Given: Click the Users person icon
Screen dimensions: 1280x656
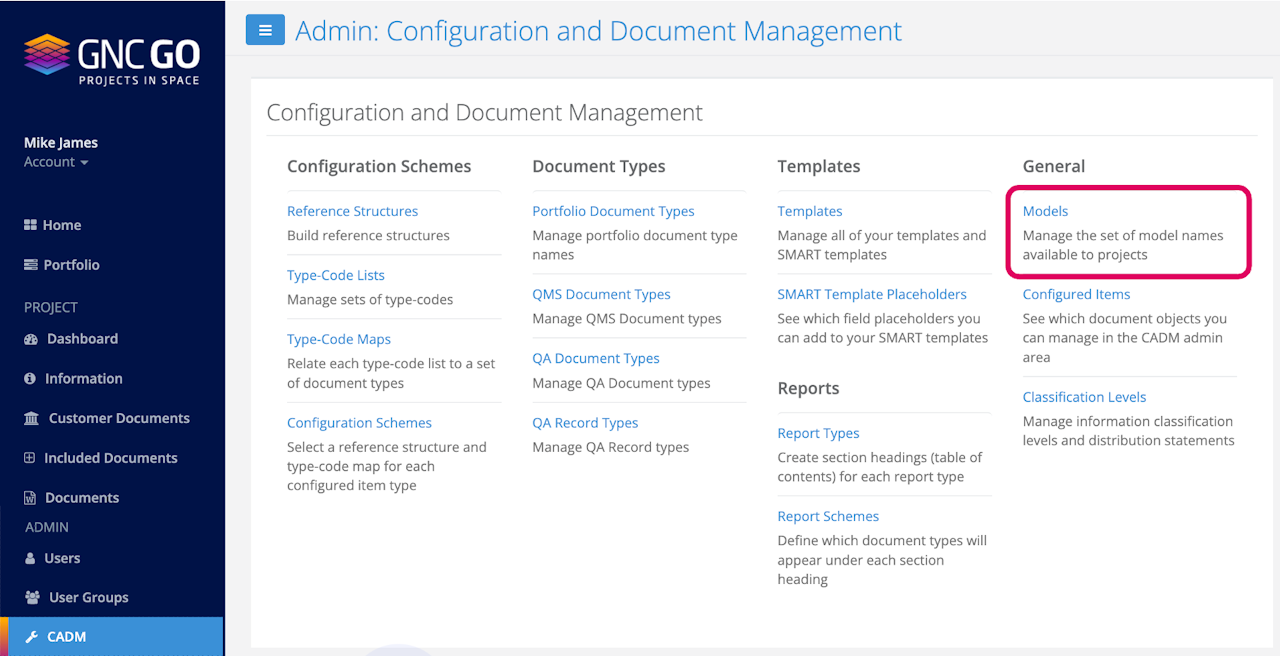Looking at the screenshot, I should click(30, 558).
